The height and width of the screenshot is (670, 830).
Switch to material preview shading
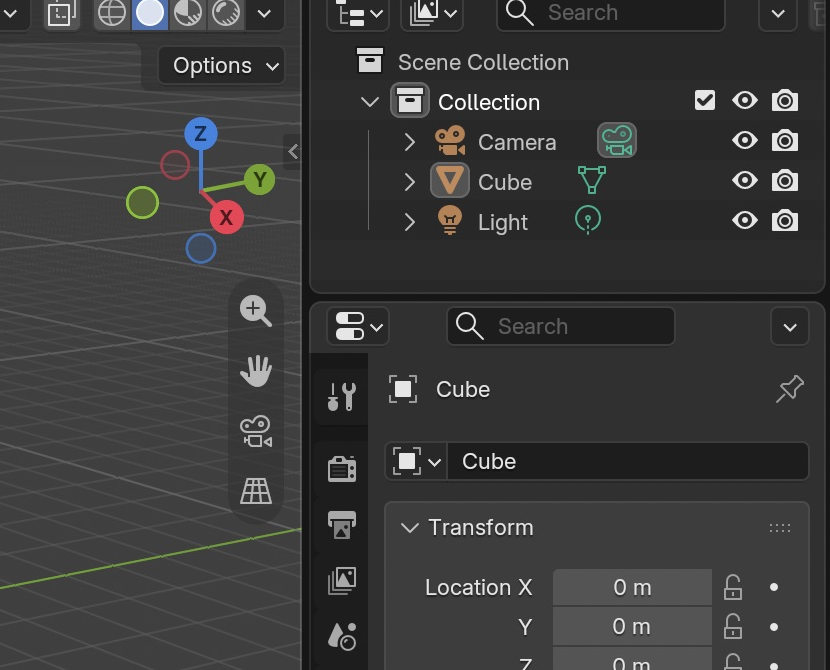[x=188, y=13]
